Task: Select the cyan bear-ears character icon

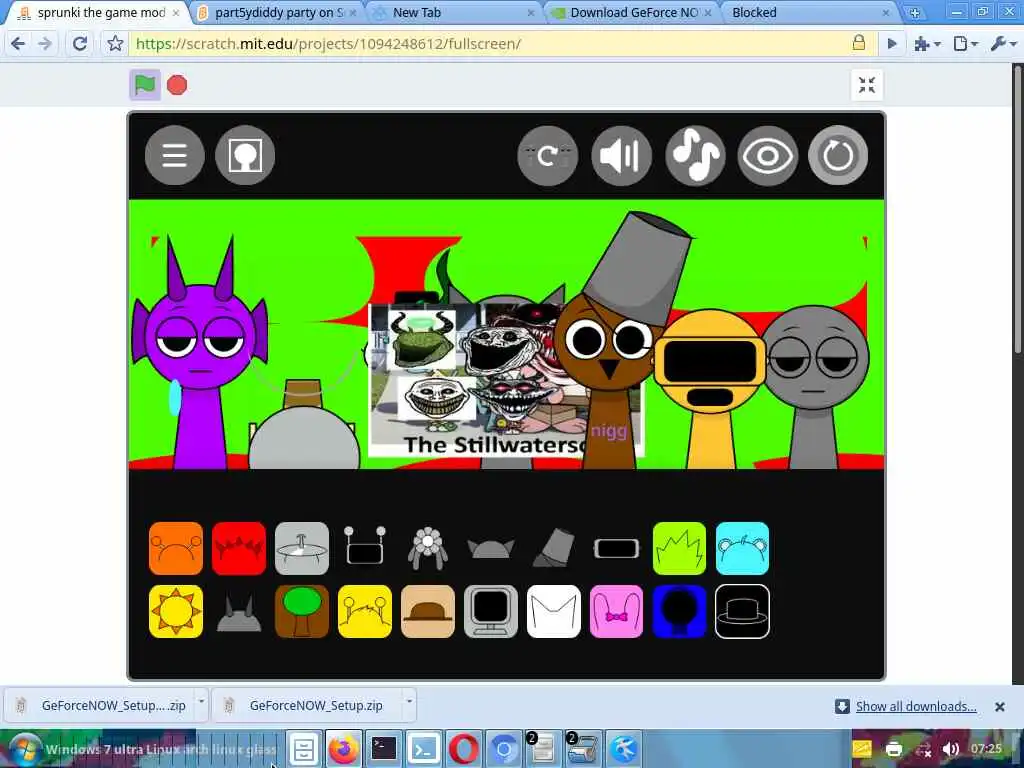Action: [x=743, y=549]
